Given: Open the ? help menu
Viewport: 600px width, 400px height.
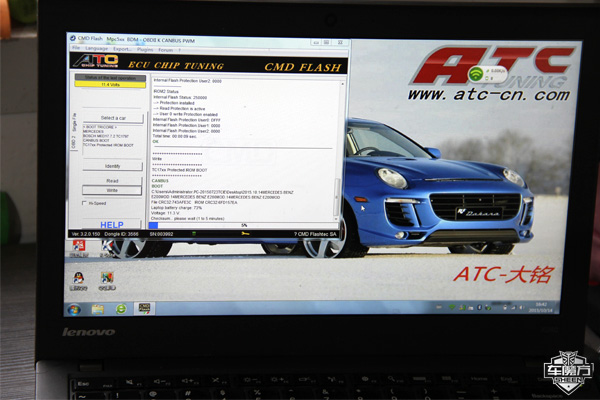Looking at the screenshot, I should [179, 50].
